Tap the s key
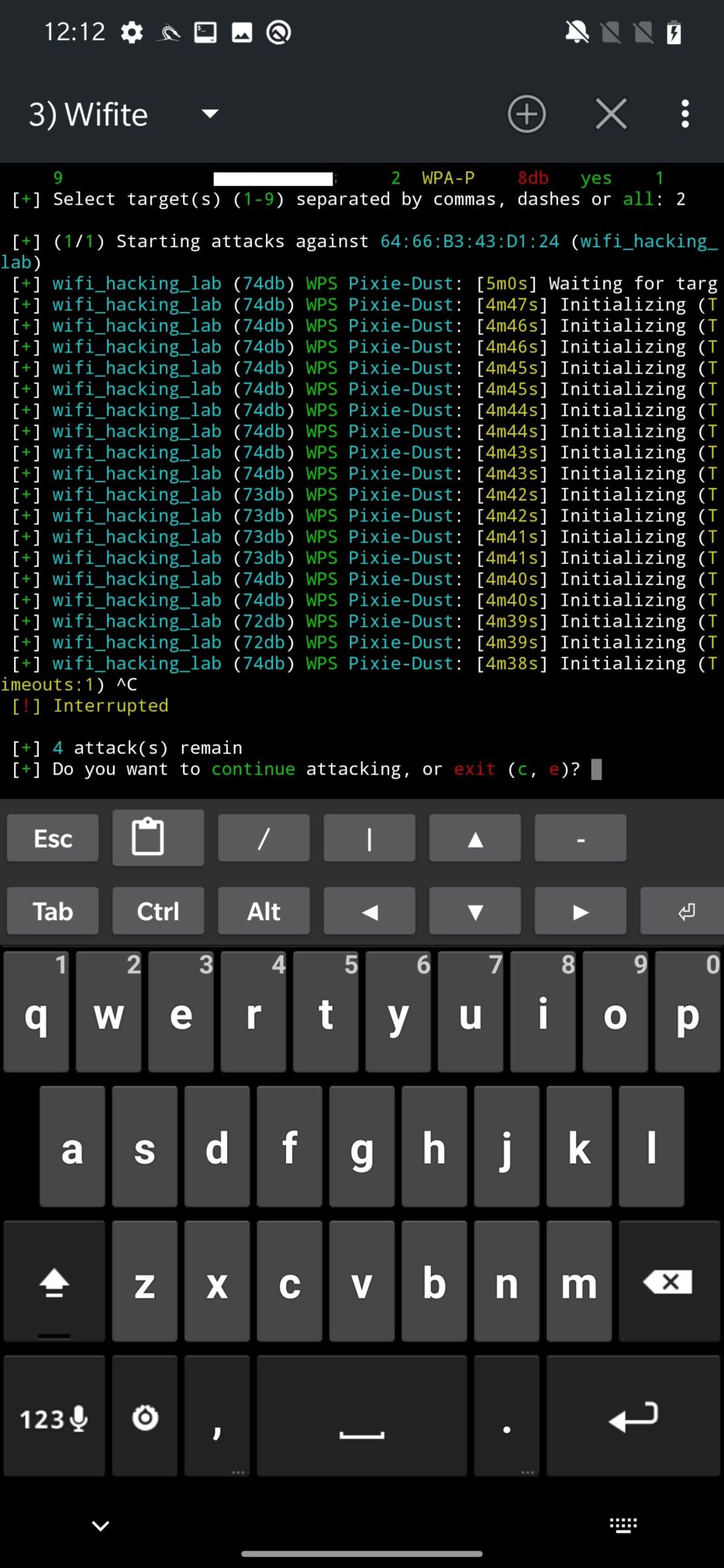The width and height of the screenshot is (724, 1568). 145,1147
